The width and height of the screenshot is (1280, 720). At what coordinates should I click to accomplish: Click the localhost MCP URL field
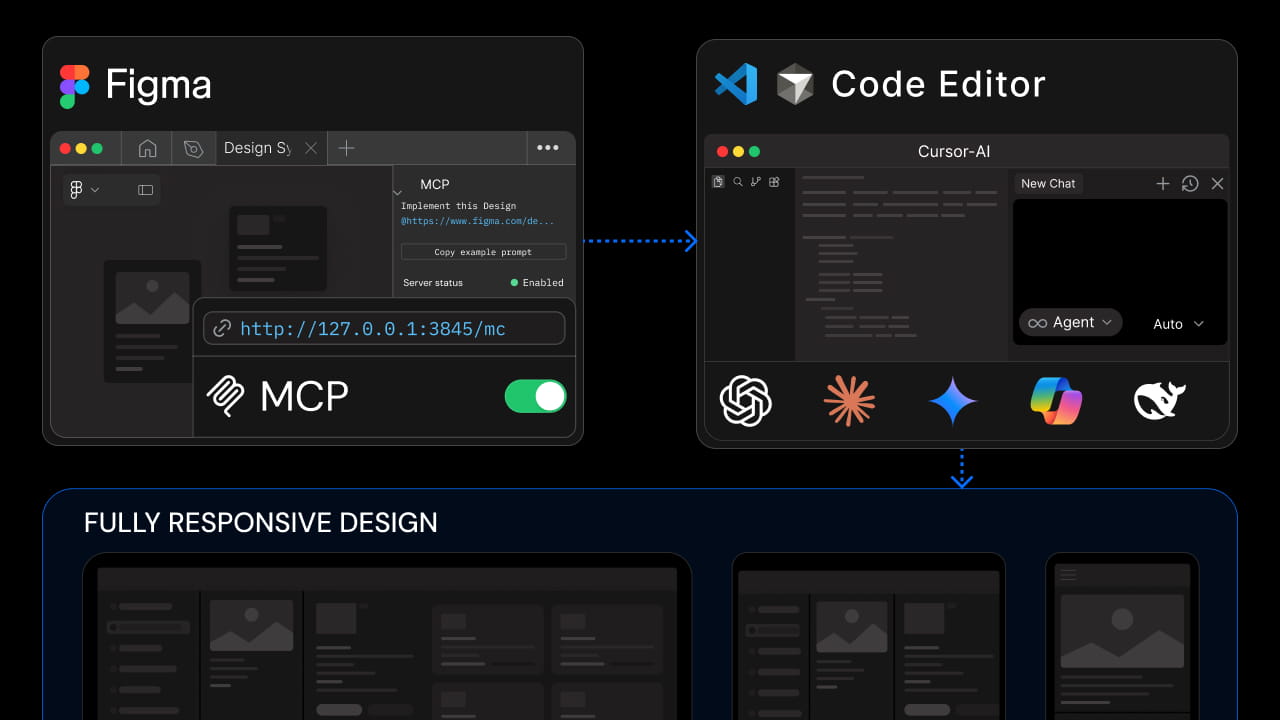tap(383, 327)
